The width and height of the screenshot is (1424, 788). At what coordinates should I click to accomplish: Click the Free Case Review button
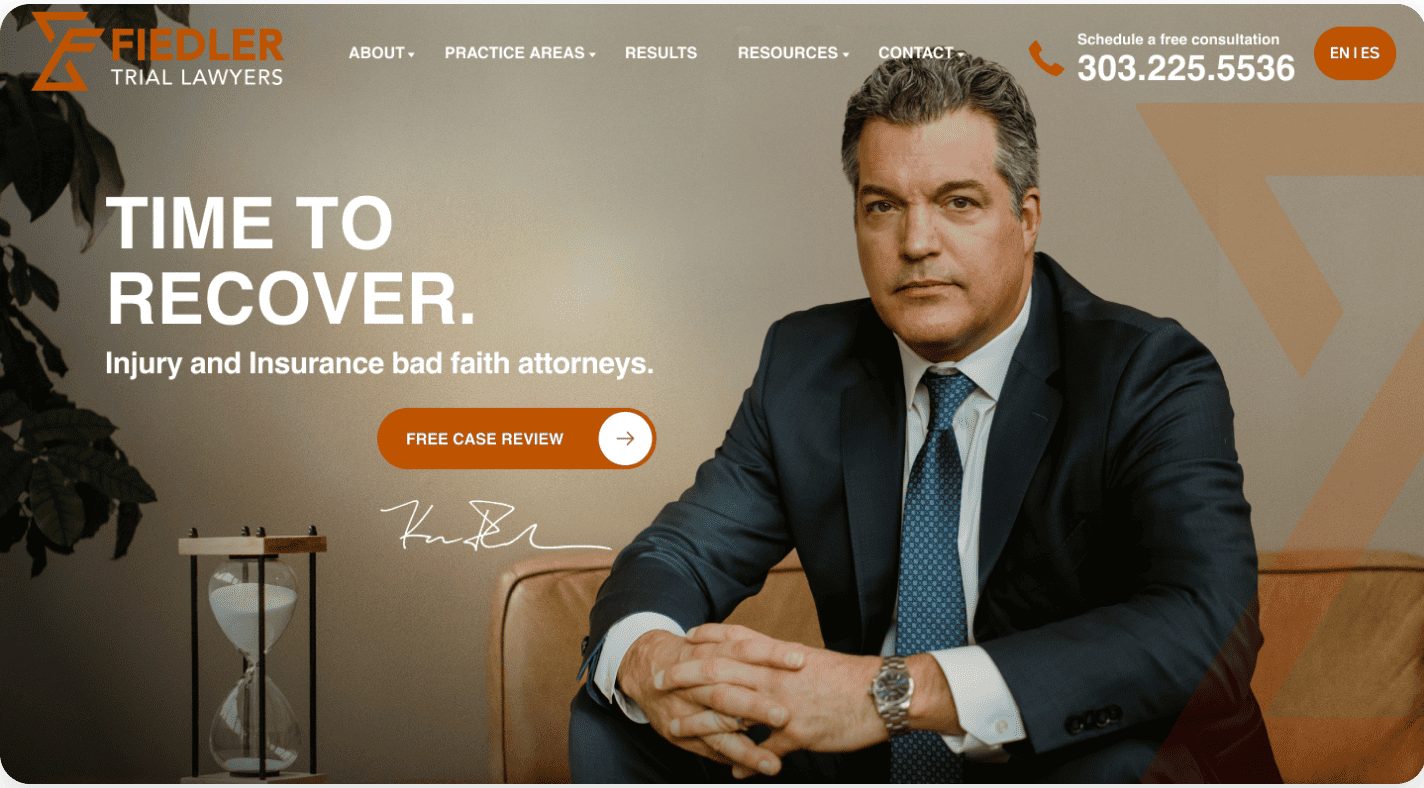517,438
